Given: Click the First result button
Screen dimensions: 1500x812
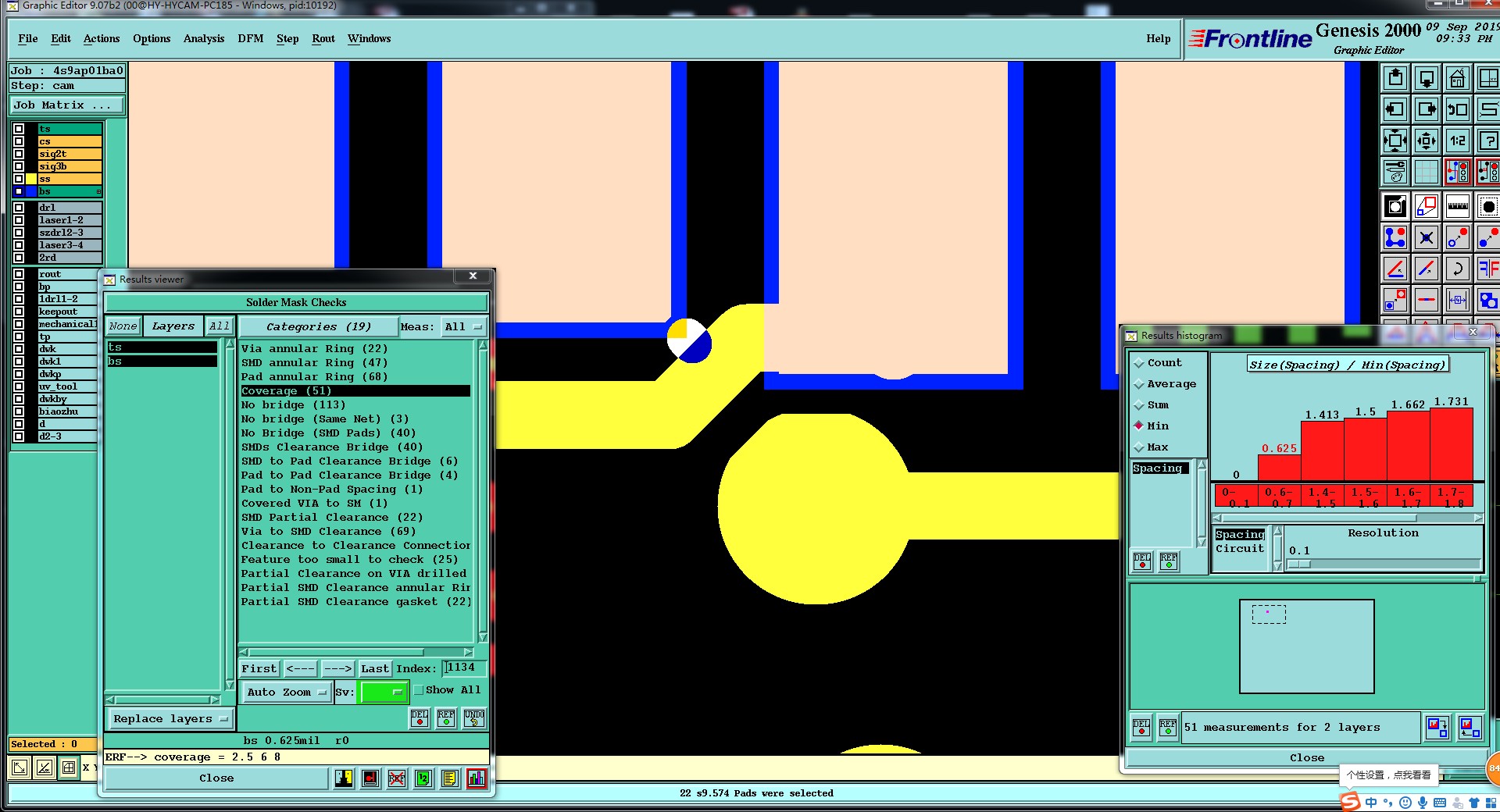Looking at the screenshot, I should point(259,668).
